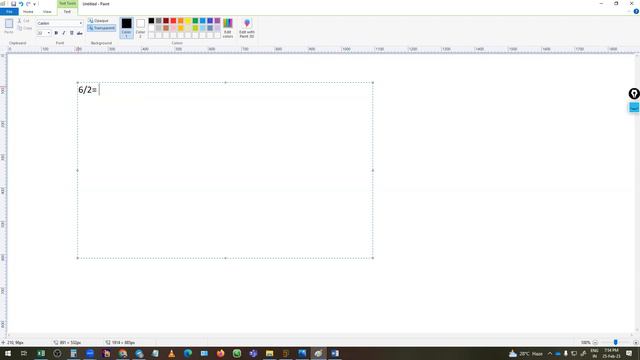
Task: Click the Paste clipboard icon
Action: coord(9,24)
